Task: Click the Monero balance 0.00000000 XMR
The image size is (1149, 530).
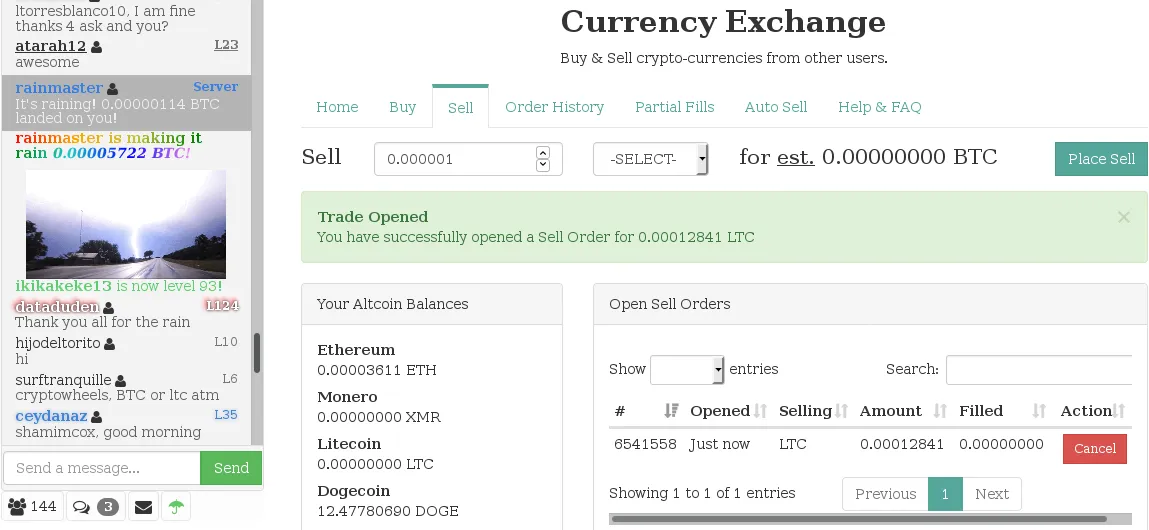Action: (x=379, y=417)
